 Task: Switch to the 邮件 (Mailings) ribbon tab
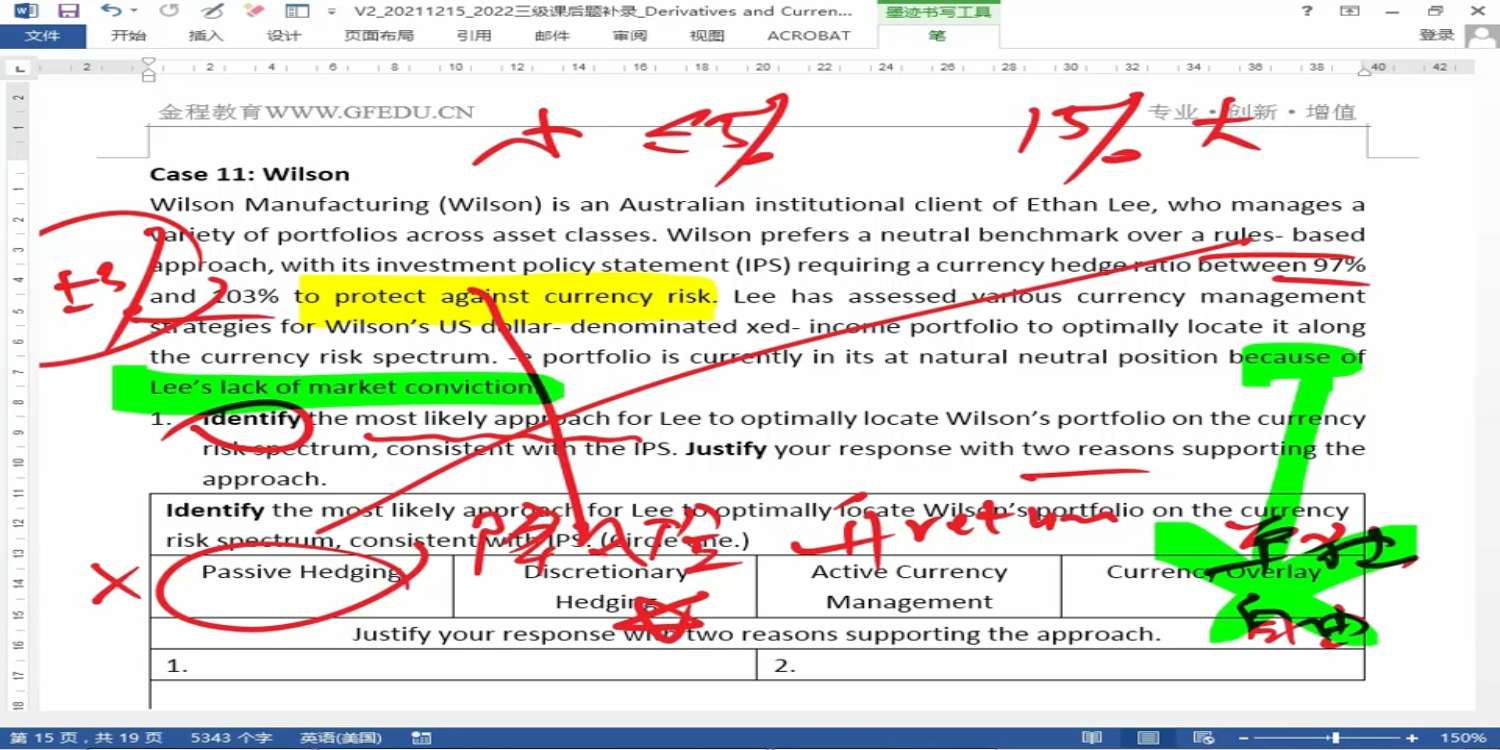(x=552, y=36)
